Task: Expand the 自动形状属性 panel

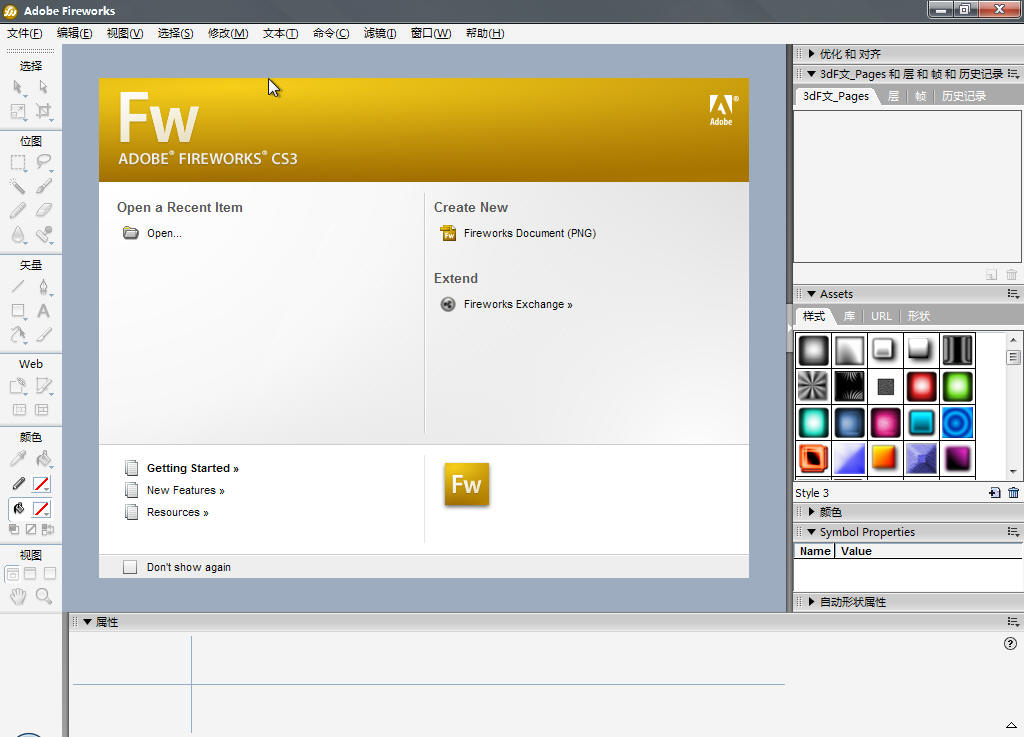Action: [x=811, y=602]
